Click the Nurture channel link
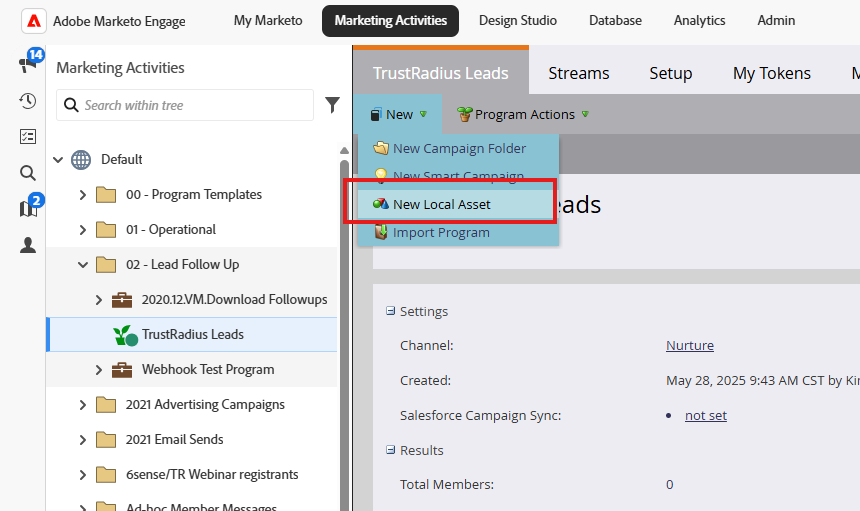860x511 pixels. pos(689,345)
